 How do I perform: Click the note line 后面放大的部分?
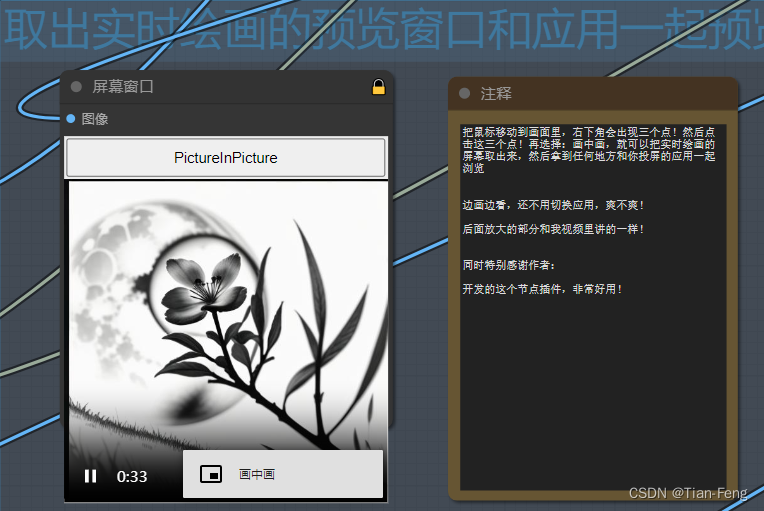[553, 229]
